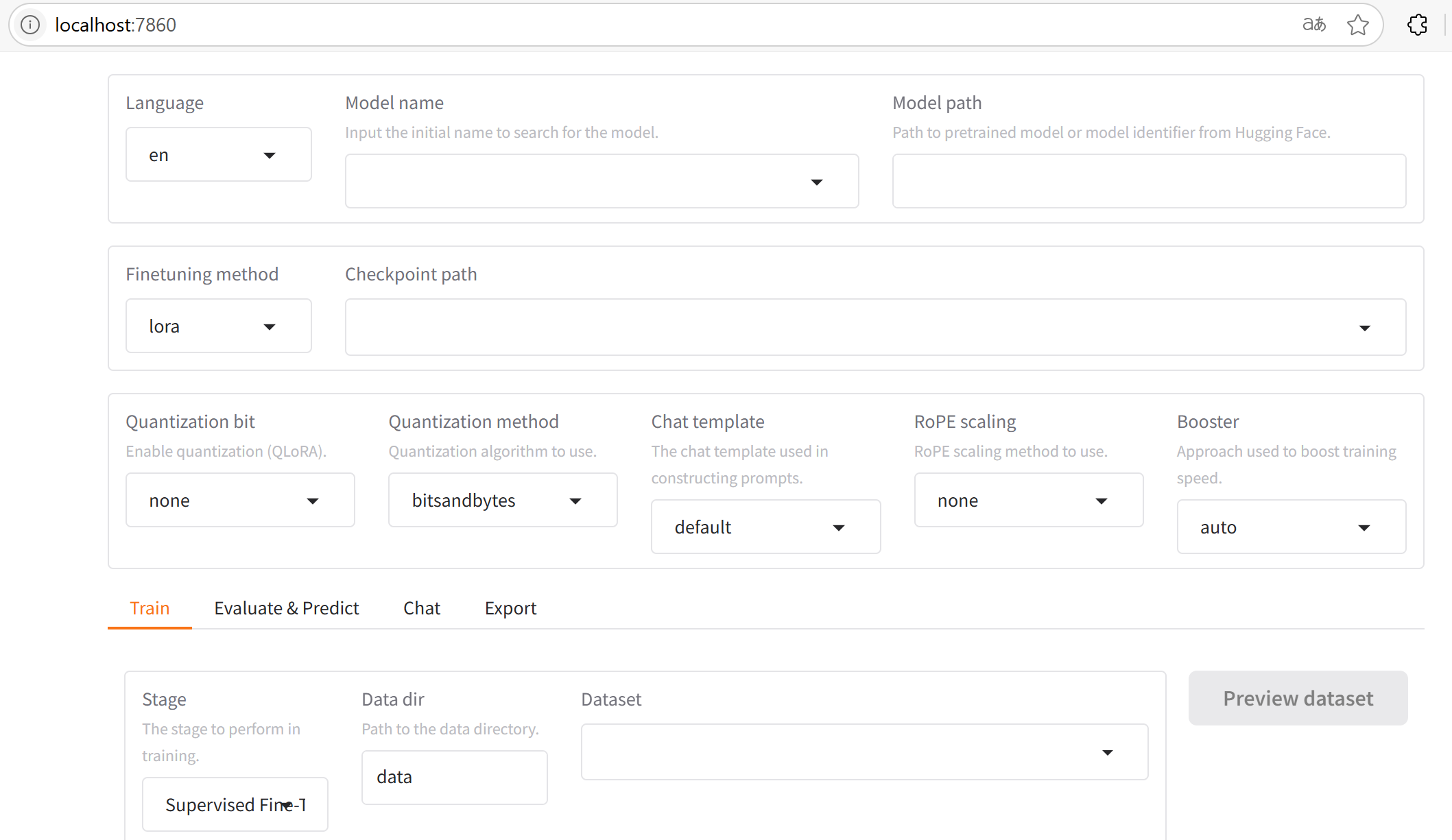Click the Preview dataset button

tap(1298, 698)
